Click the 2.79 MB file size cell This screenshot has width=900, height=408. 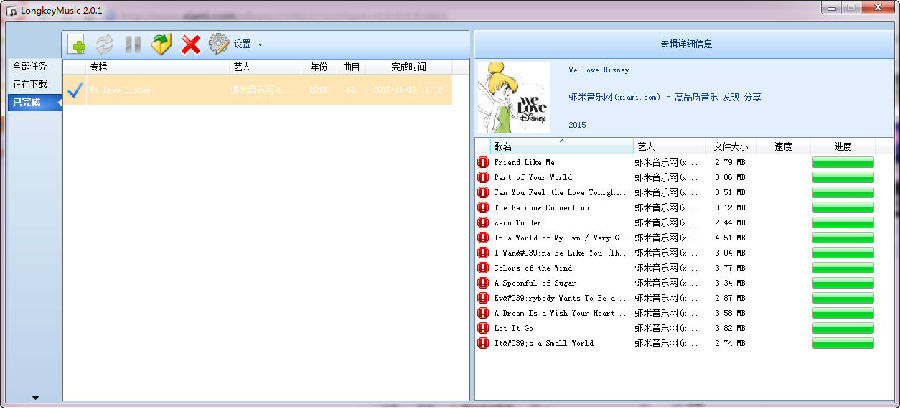point(730,162)
